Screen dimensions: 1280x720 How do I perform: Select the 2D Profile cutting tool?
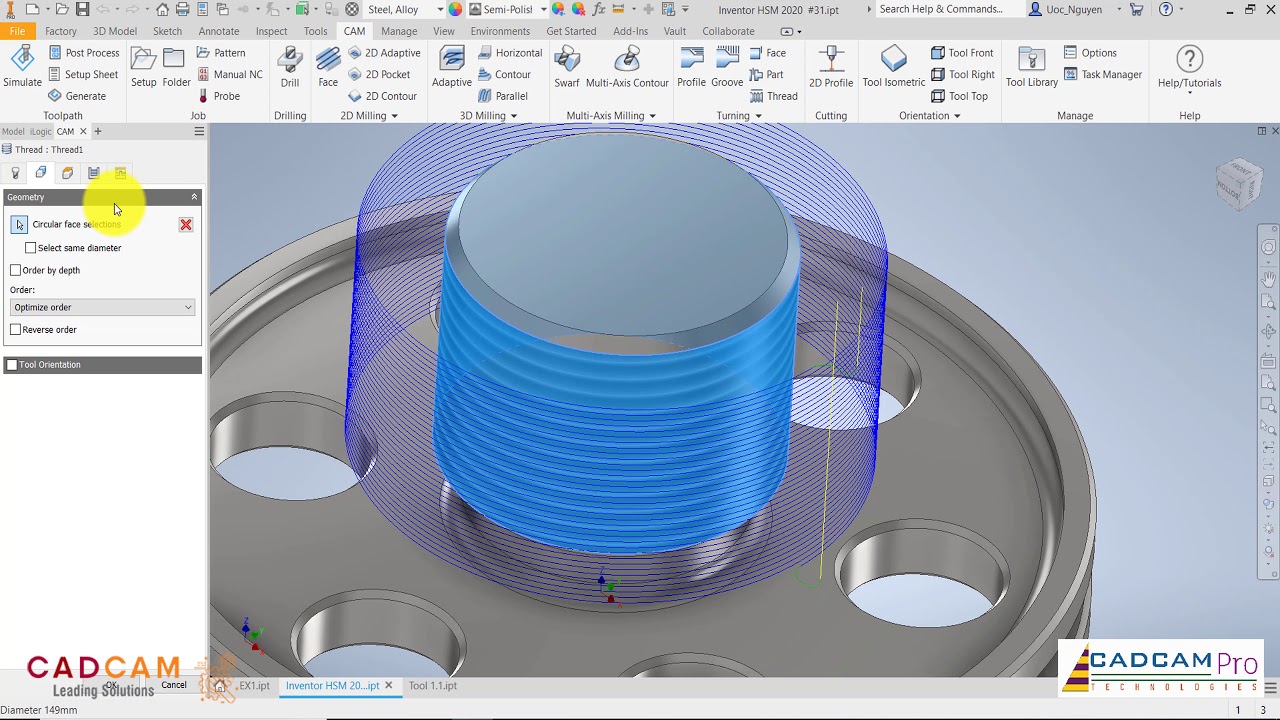[831, 67]
